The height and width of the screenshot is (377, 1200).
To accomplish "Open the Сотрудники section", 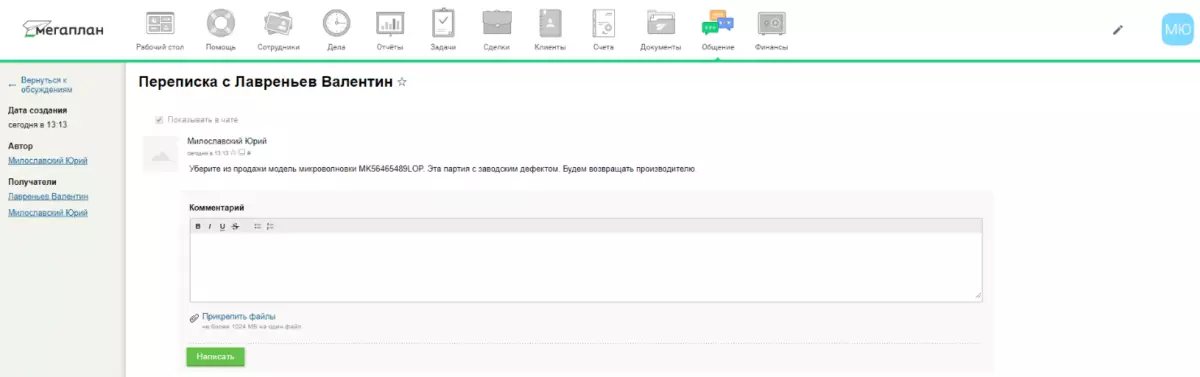I will click(x=278, y=29).
